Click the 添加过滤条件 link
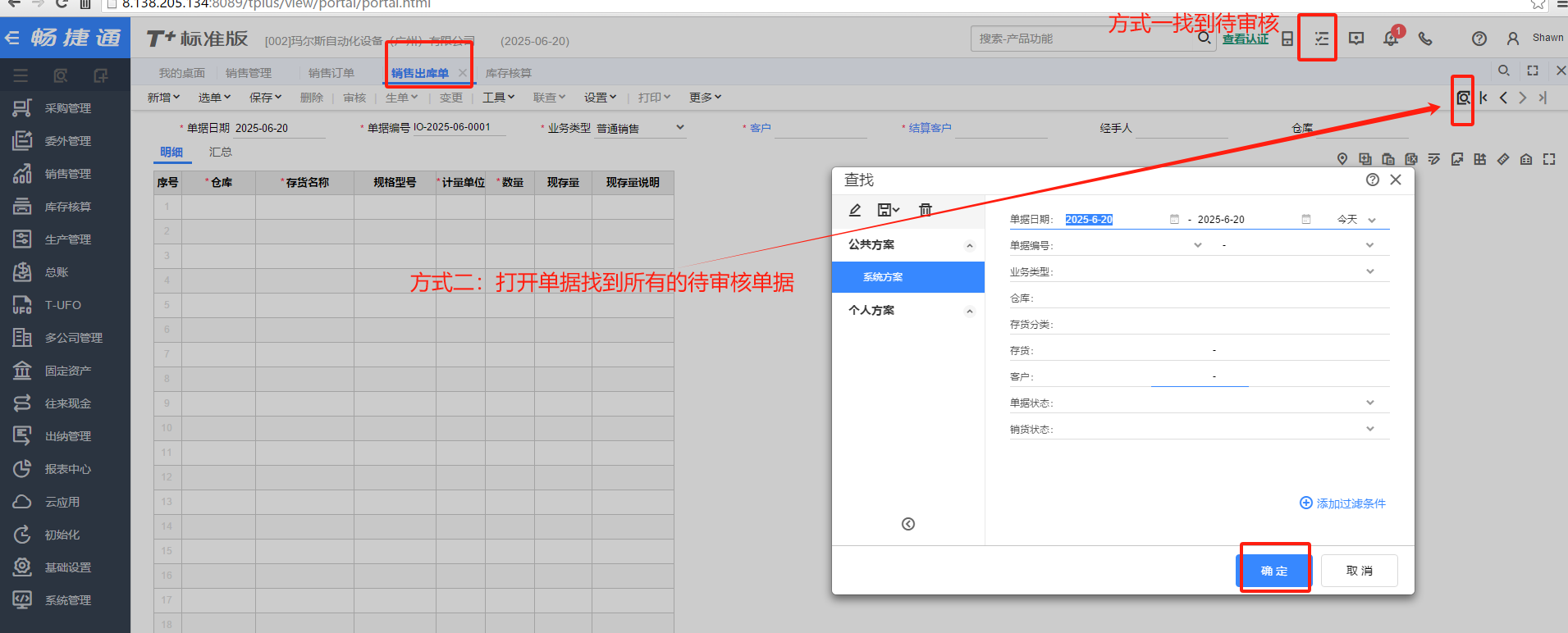 point(1343,503)
